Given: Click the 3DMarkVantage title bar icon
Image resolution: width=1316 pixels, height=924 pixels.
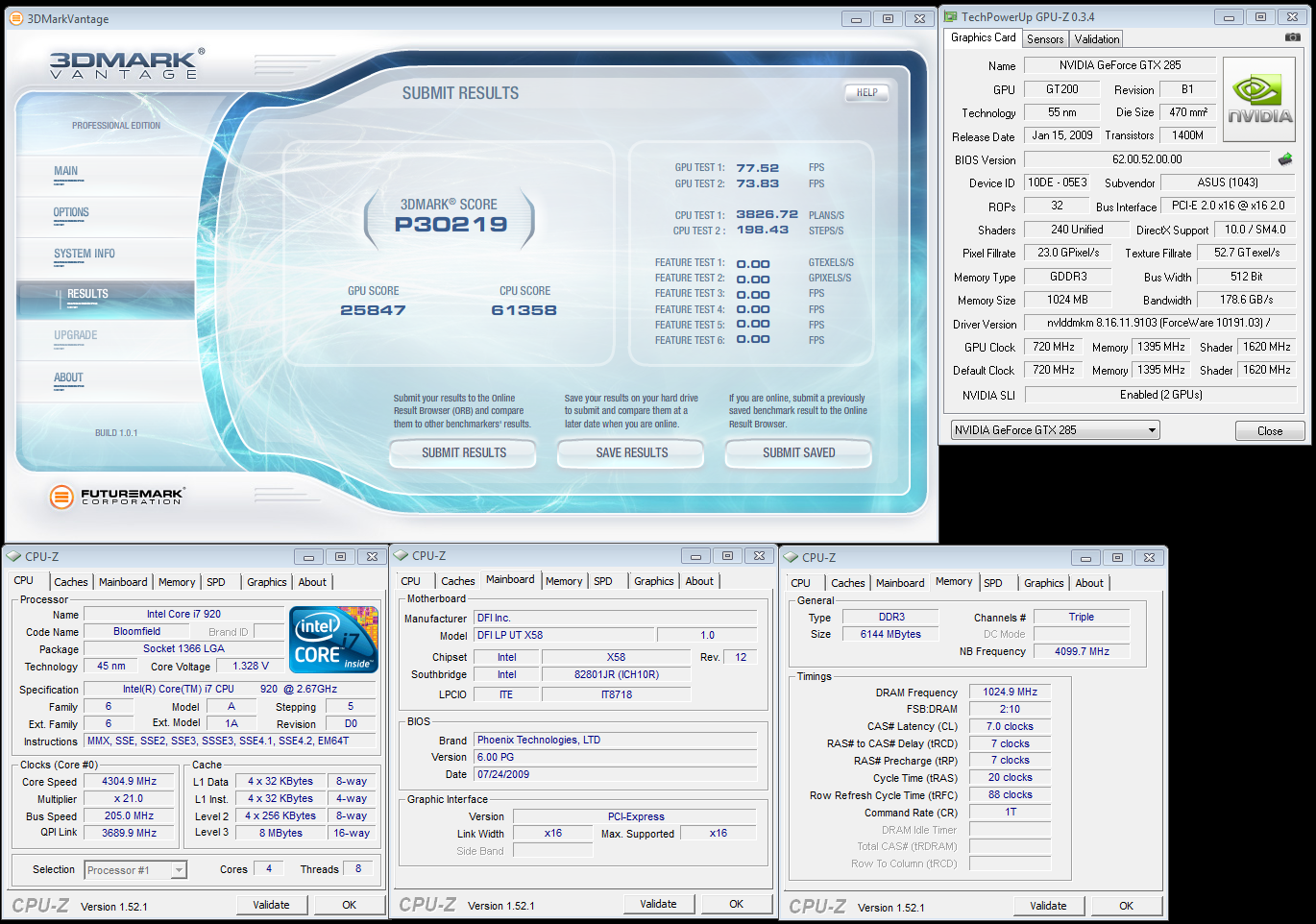Looking at the screenshot, I should click(15, 18).
